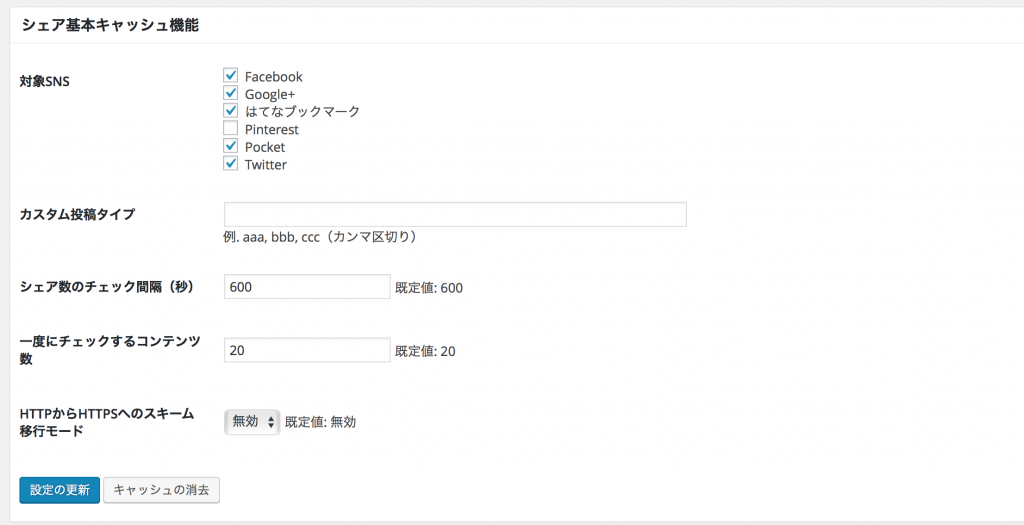Image resolution: width=1024 pixels, height=525 pixels.
Task: Toggle the Twitter checkbox
Action: pos(230,164)
